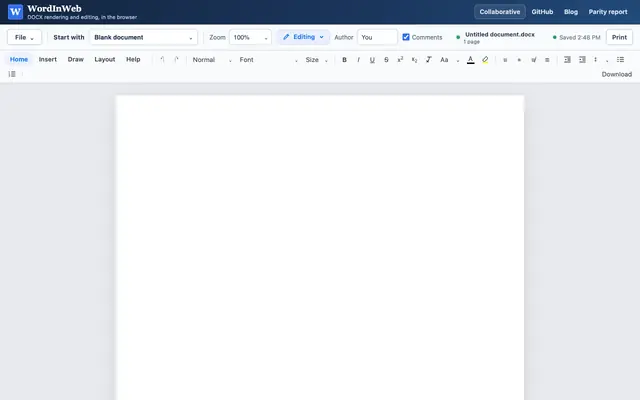Open the Font family dropdown
The width and height of the screenshot is (640, 400).
tap(268, 60)
